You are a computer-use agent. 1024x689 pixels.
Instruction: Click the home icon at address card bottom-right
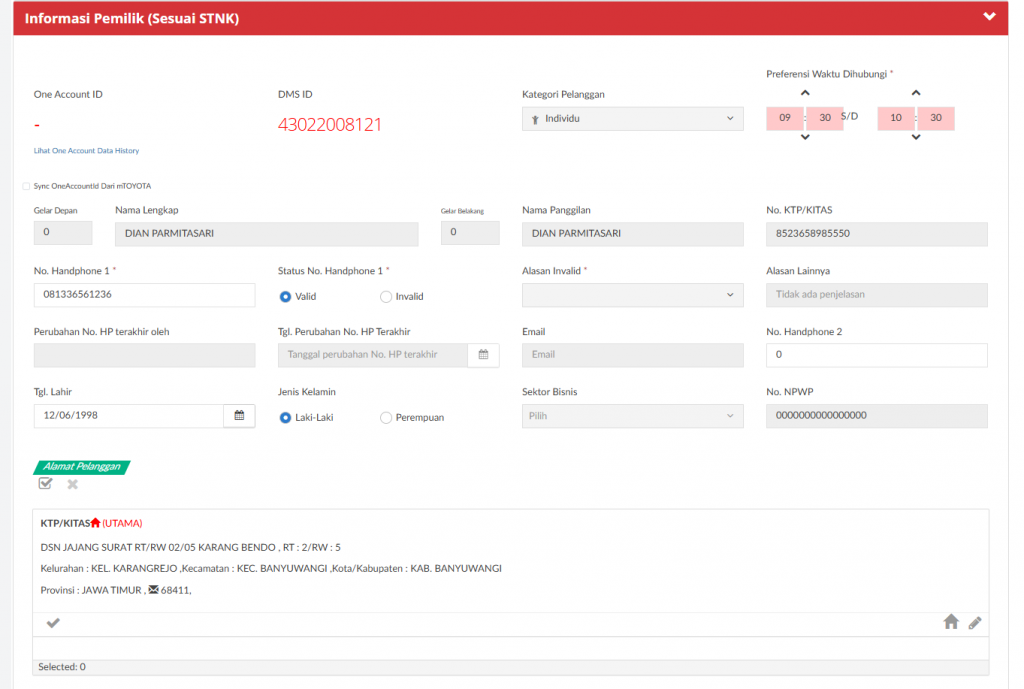click(951, 622)
